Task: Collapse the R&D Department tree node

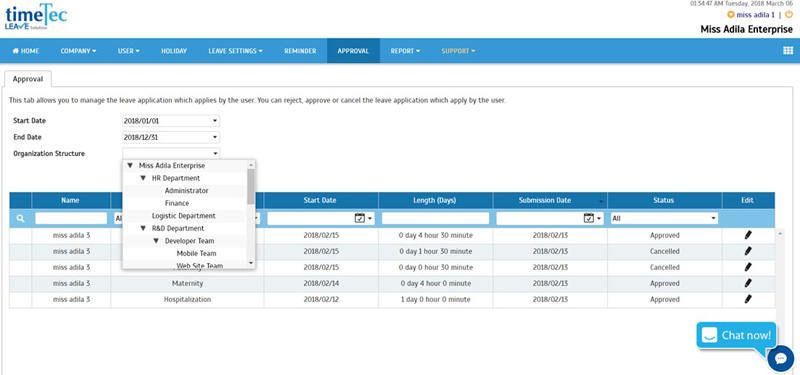Action: tap(143, 228)
